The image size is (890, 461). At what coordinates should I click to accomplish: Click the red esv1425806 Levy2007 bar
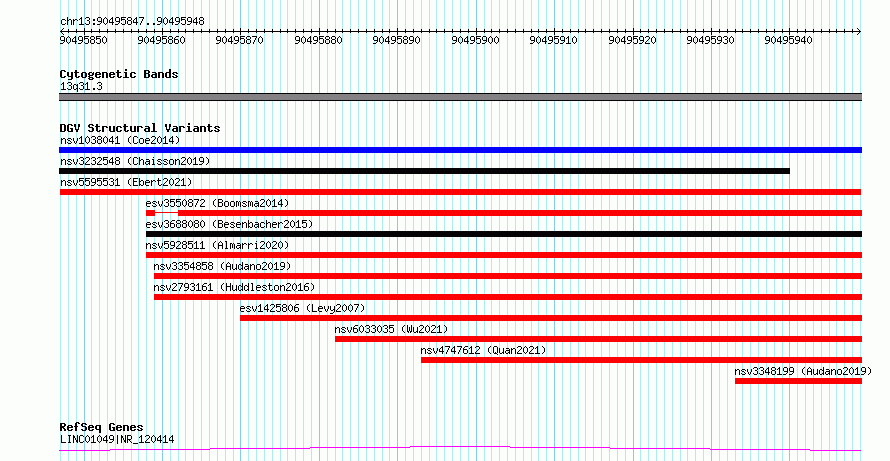551,318
